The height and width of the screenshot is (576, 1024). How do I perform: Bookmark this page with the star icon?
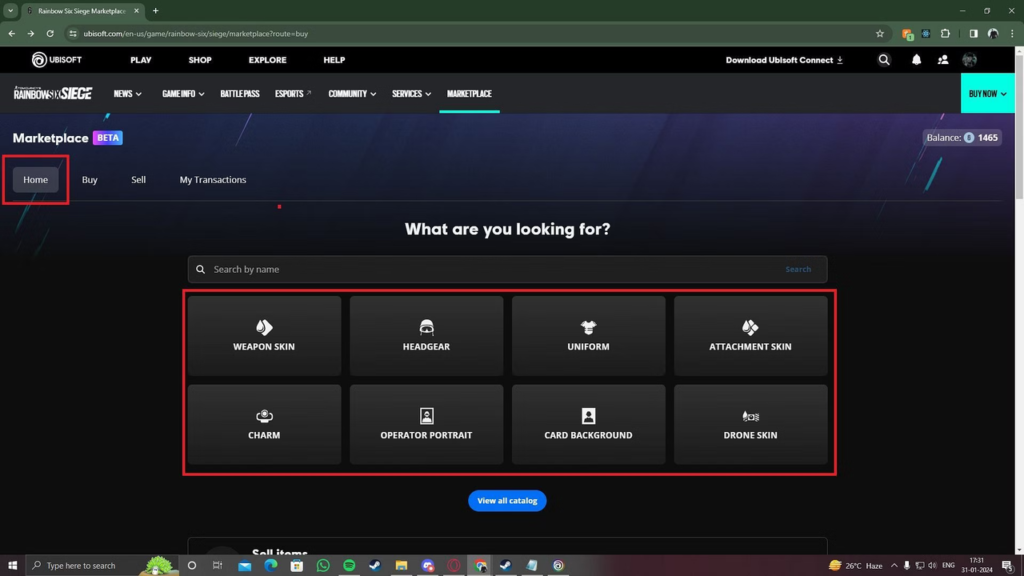click(x=880, y=33)
